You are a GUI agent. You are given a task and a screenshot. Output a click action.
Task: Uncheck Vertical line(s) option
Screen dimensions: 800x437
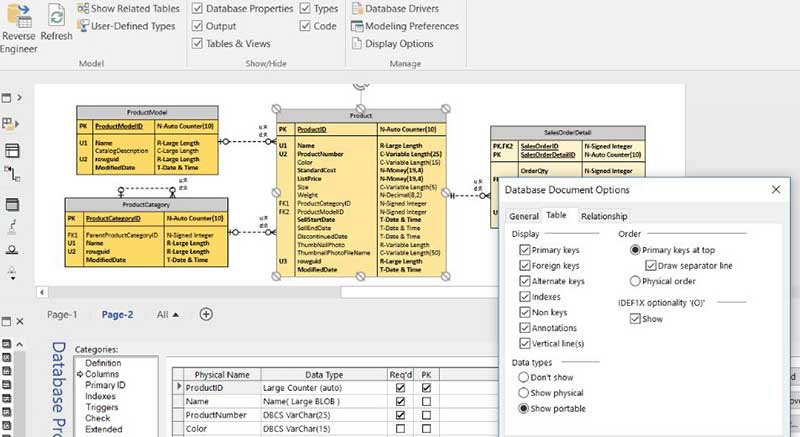tap(524, 344)
